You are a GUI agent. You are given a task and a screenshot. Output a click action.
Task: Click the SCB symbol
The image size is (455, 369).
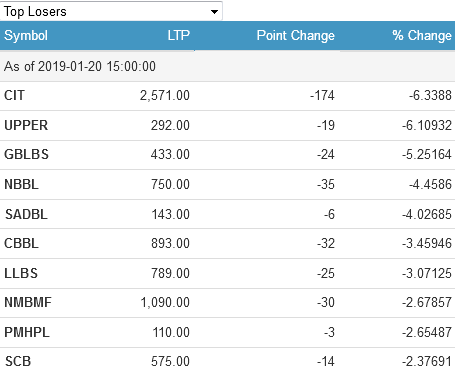click(x=18, y=361)
